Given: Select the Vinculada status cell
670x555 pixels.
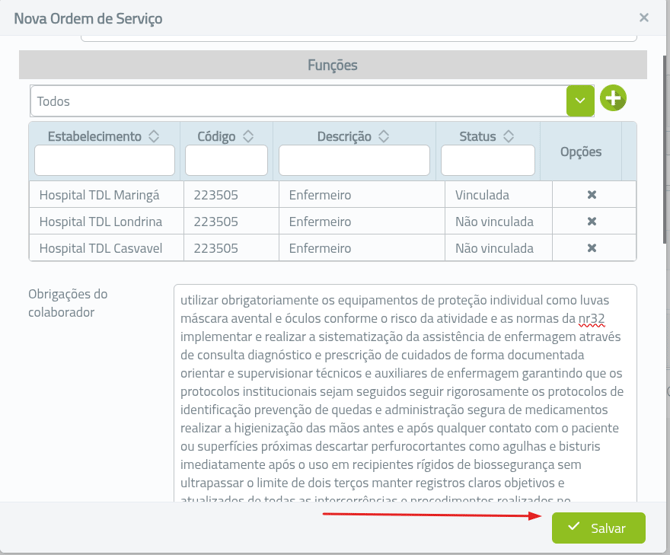Looking at the screenshot, I should (x=482, y=195).
